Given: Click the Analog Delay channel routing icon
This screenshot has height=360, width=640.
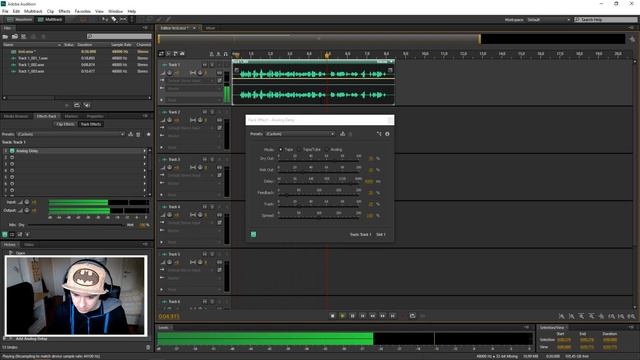Looking at the screenshot, I should click(x=379, y=134).
